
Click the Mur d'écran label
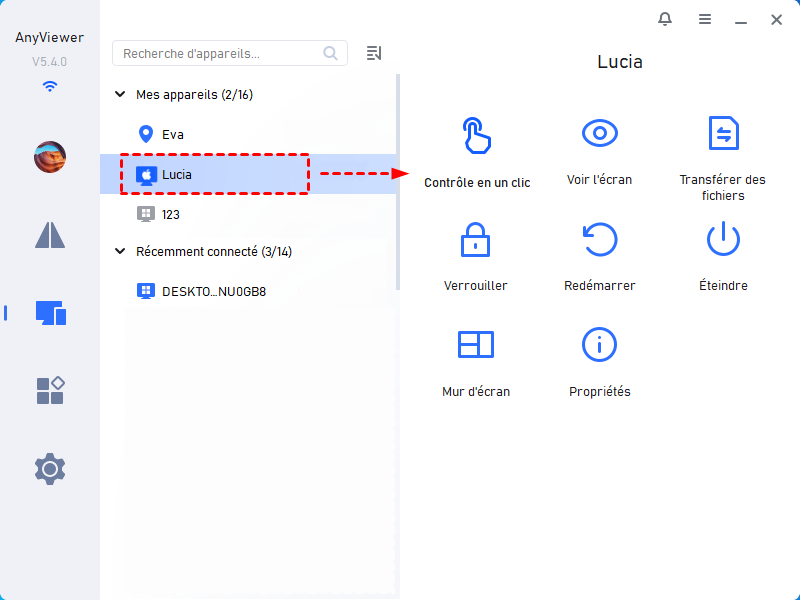tap(476, 392)
